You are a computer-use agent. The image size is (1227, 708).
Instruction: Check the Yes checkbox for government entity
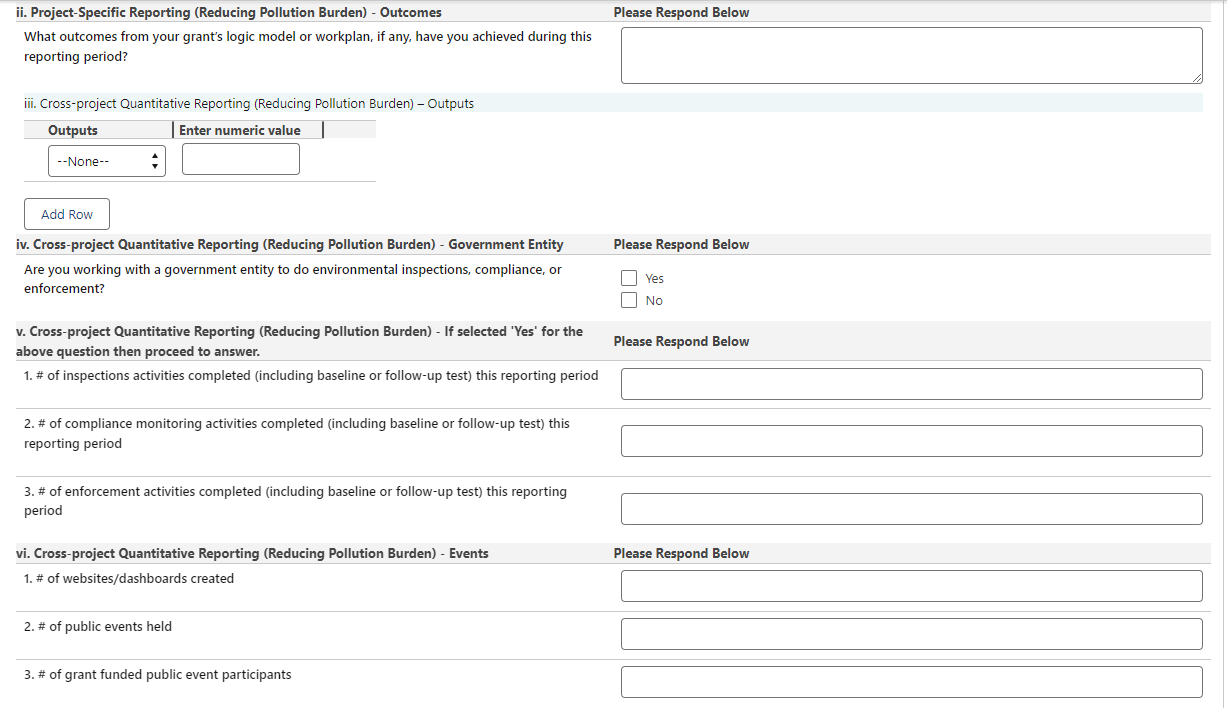tap(629, 278)
